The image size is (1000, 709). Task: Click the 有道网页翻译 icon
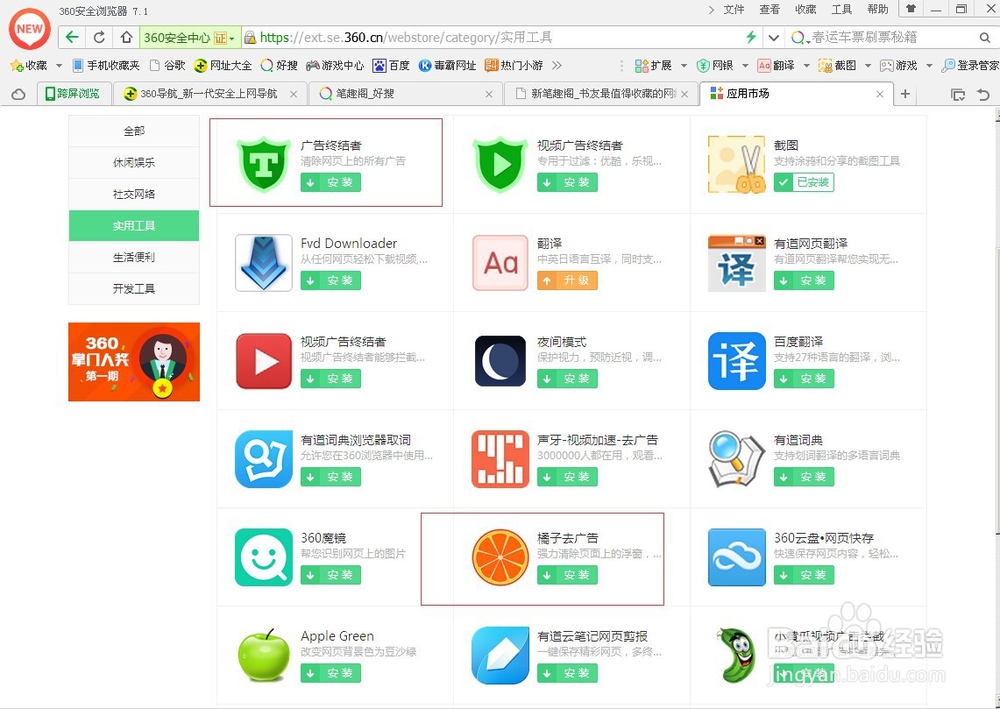(x=737, y=263)
